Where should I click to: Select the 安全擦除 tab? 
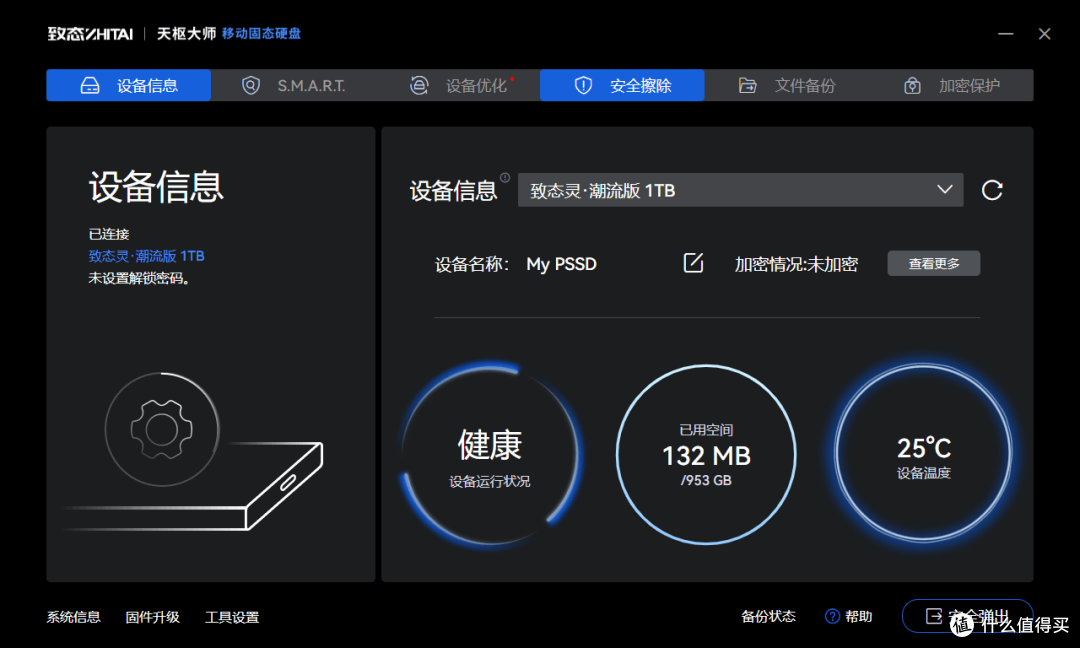pyautogui.click(x=622, y=85)
